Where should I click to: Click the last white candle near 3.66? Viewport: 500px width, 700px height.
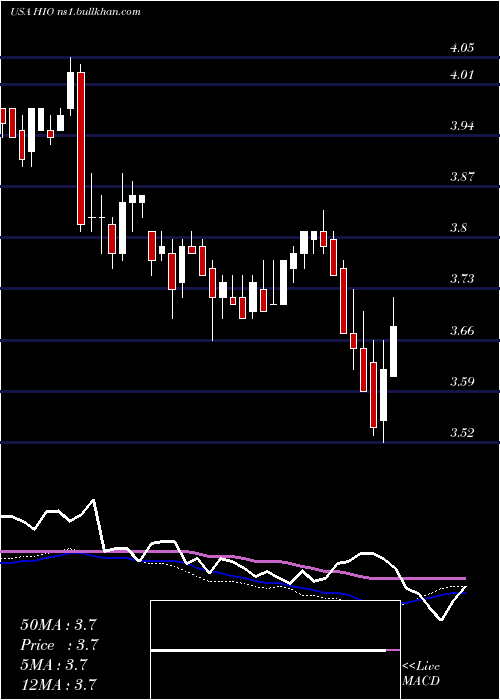coord(394,351)
